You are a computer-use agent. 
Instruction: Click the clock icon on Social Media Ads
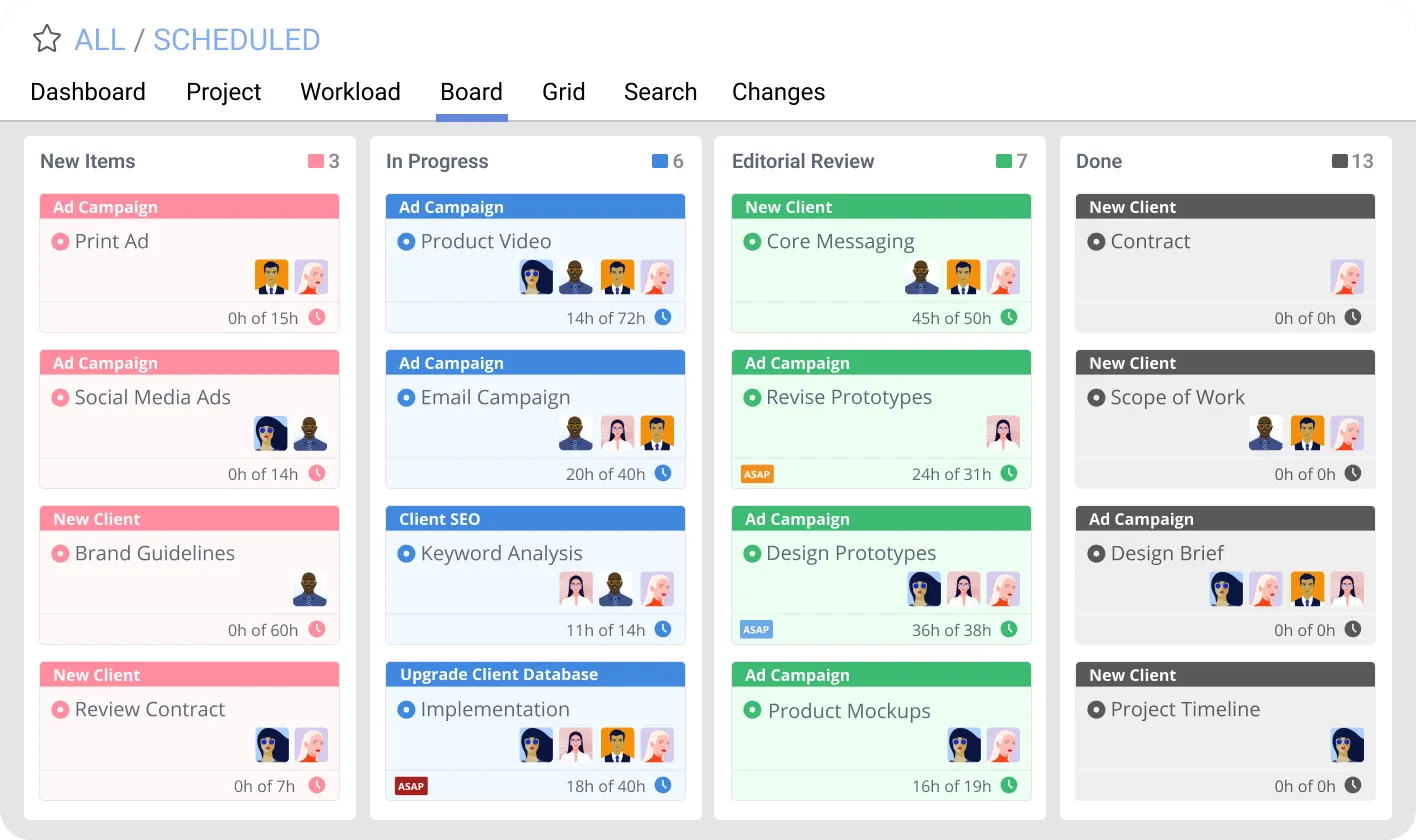click(x=317, y=473)
